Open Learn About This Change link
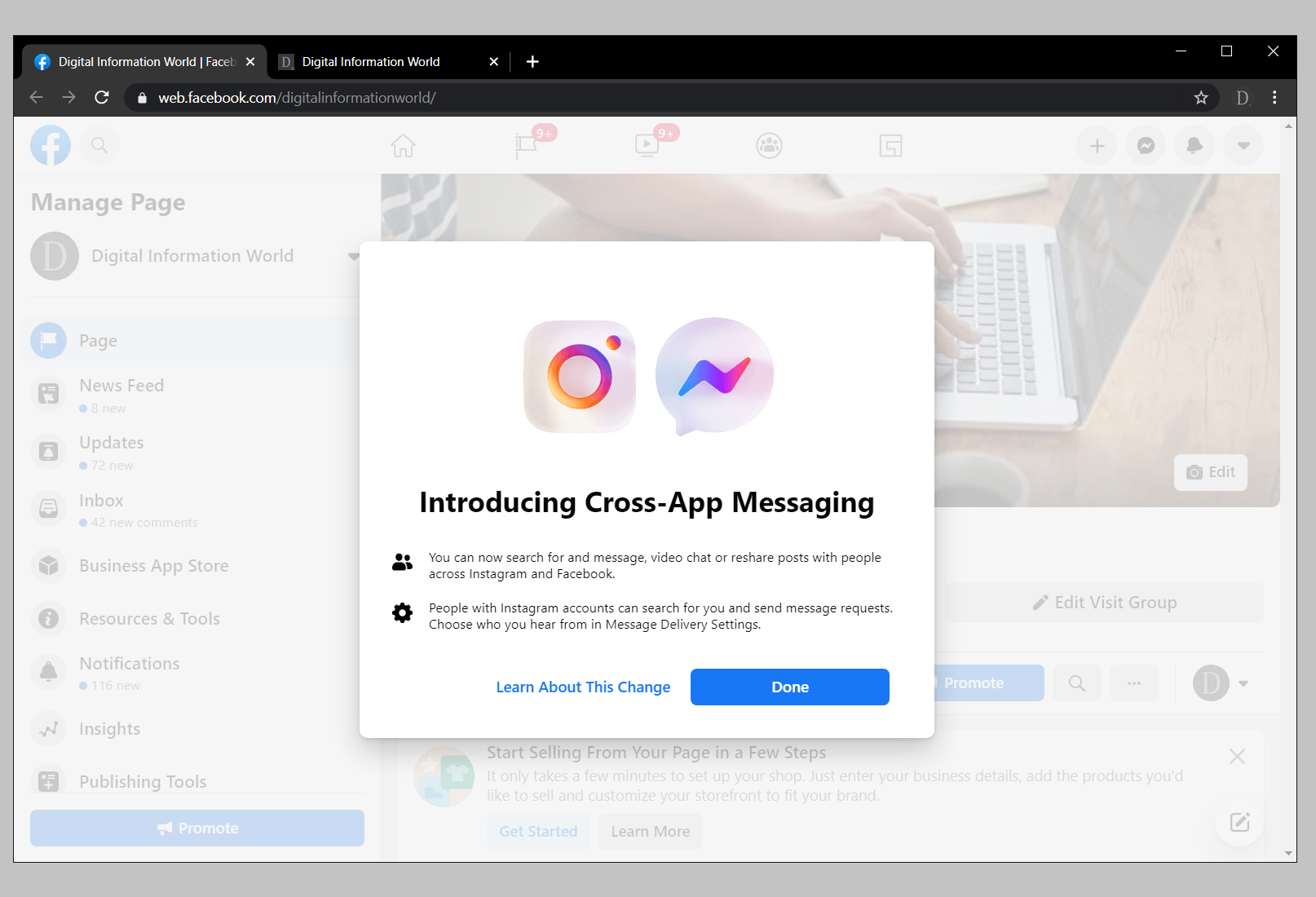 (583, 687)
